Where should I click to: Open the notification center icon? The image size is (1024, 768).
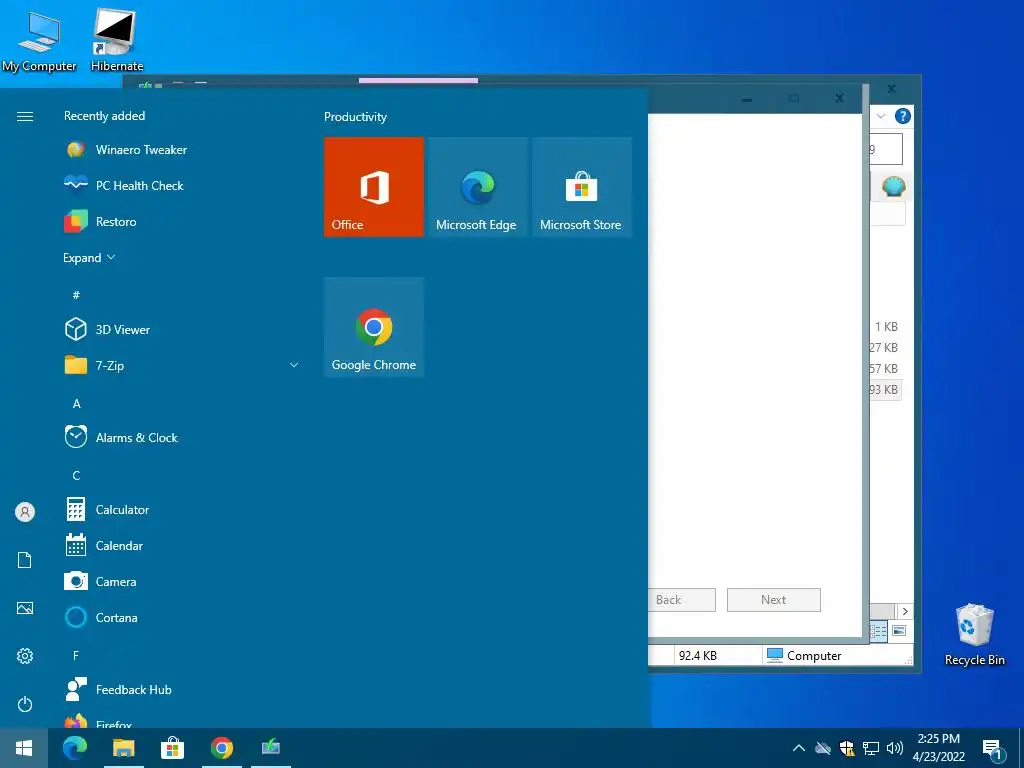click(993, 750)
